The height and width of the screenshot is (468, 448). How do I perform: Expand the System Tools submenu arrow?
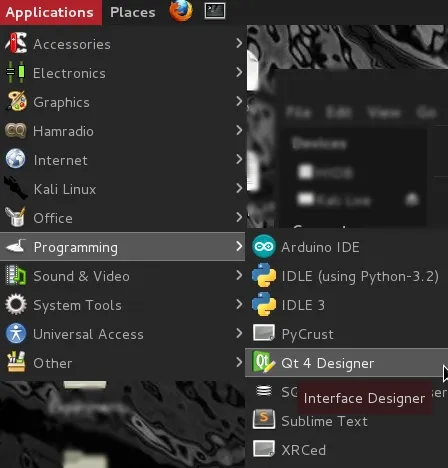[x=239, y=304]
